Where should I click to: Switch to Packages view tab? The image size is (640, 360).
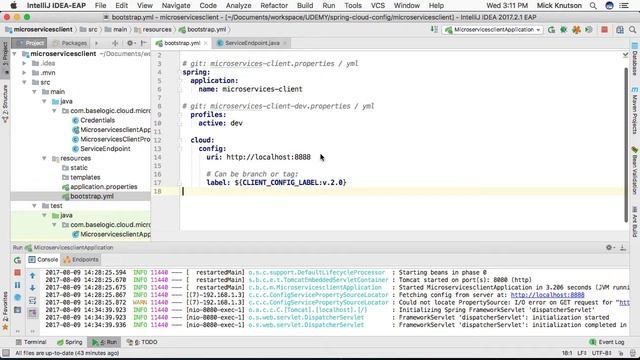(70, 43)
